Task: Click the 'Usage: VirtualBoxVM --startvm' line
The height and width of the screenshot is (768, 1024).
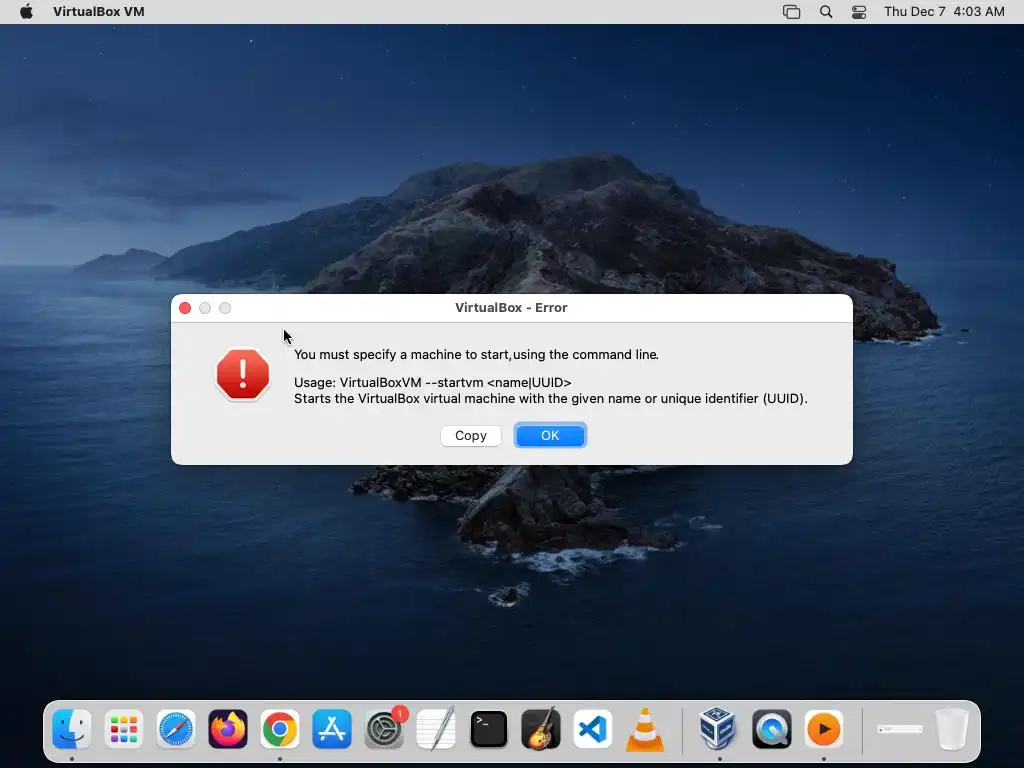Action: tap(432, 383)
